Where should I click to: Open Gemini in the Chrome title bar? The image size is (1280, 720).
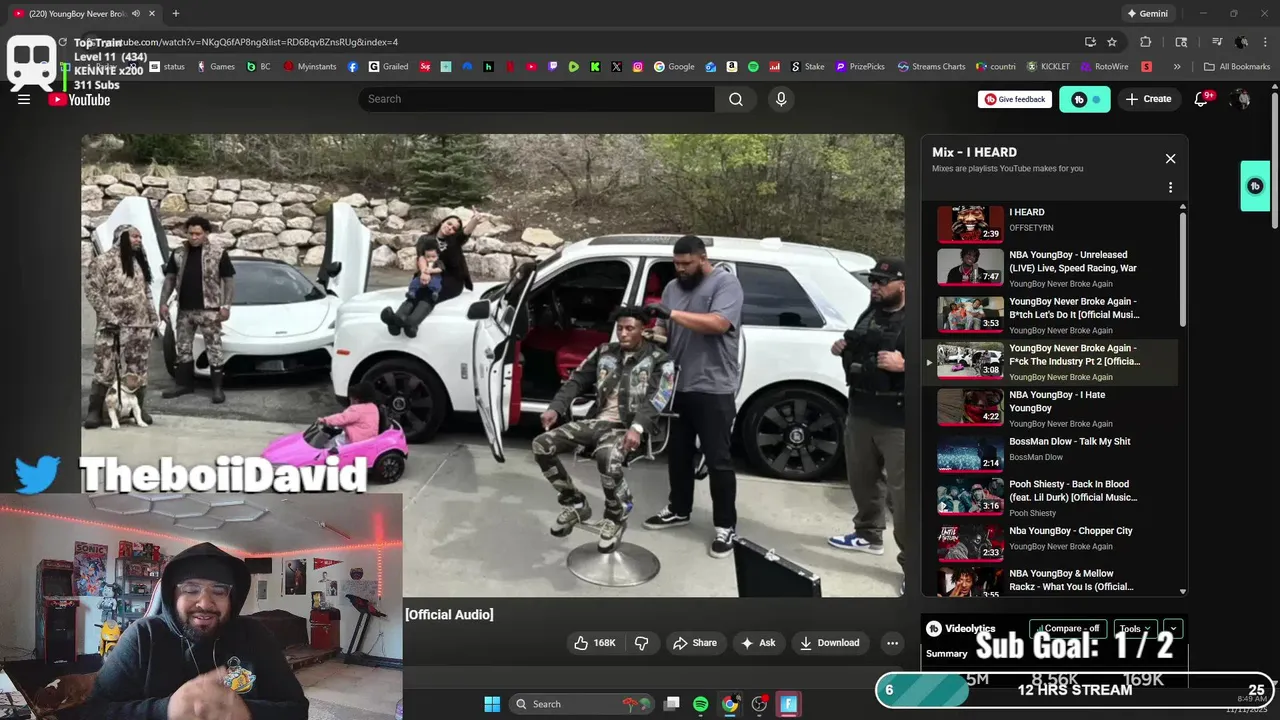[x=1147, y=14]
